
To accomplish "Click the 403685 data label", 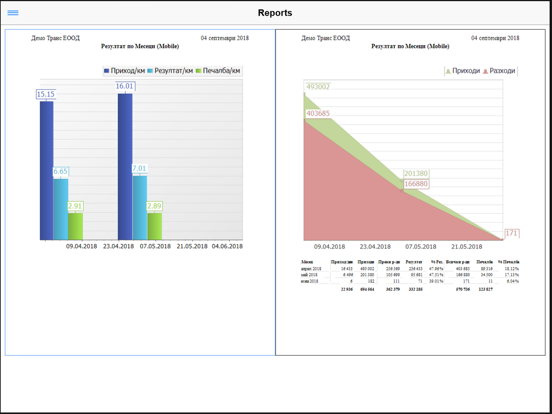I will [x=318, y=113].
